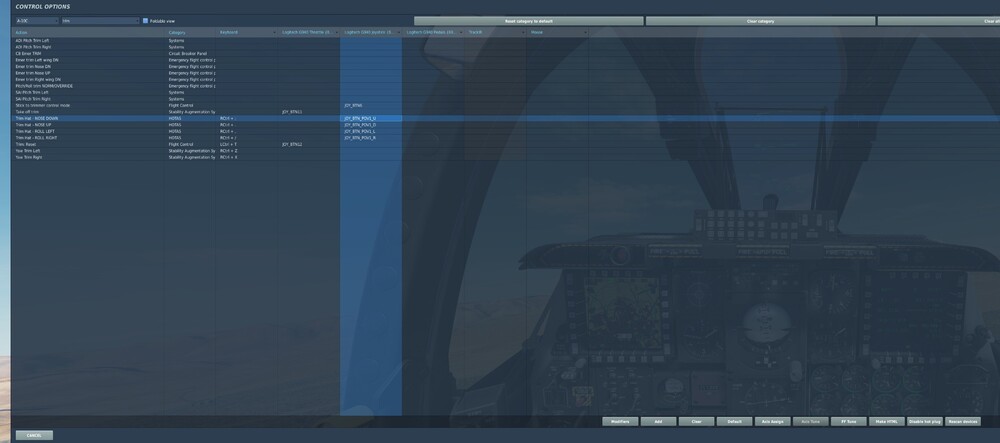Screen dimensions: 1000x443
Task: Open the FF Tune settings
Action: point(849,422)
